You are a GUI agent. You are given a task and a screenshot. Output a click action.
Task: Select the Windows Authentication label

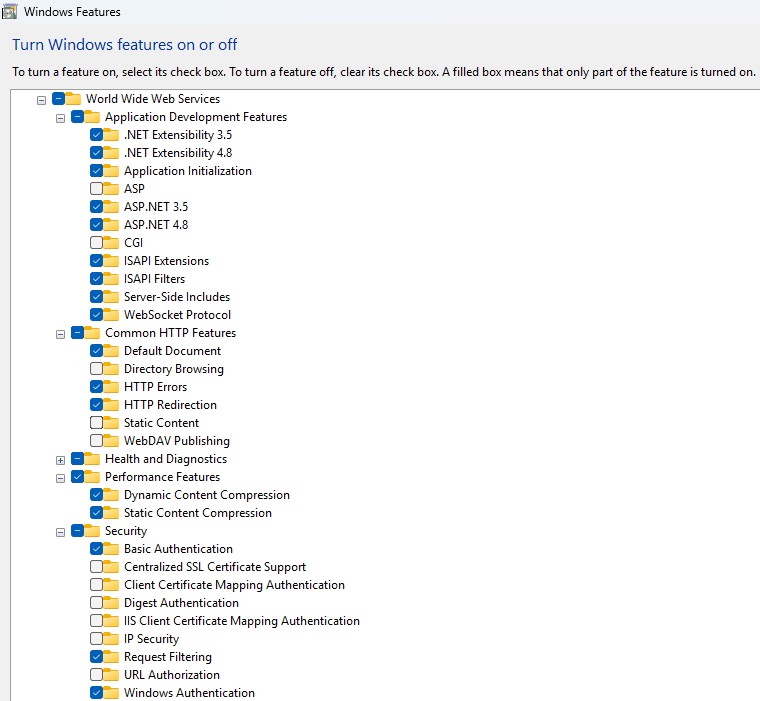coord(189,693)
